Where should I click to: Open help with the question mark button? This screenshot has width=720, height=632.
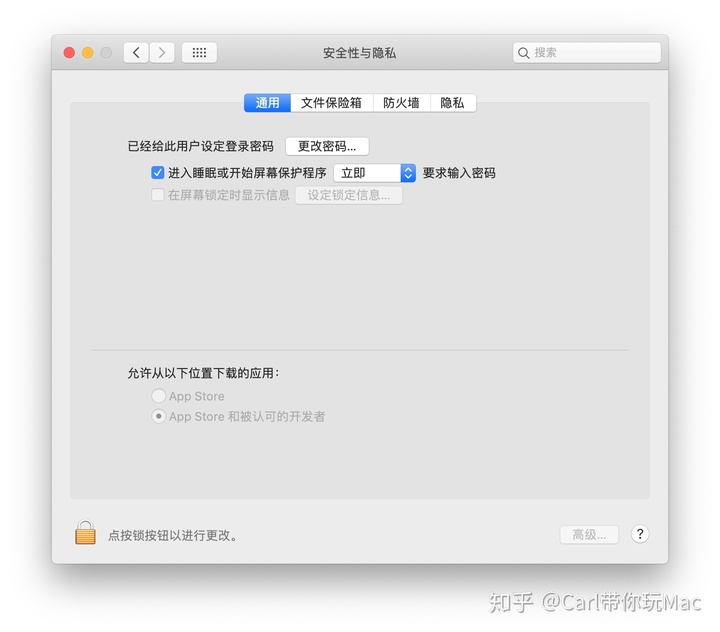tap(640, 534)
